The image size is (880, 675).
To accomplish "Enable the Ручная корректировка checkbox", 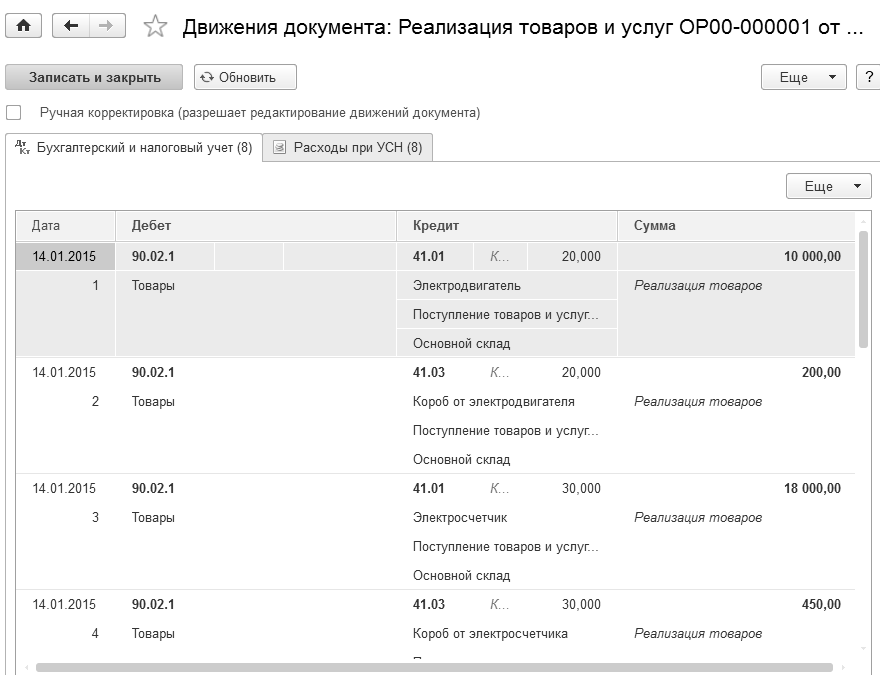I will pyautogui.click(x=14, y=113).
